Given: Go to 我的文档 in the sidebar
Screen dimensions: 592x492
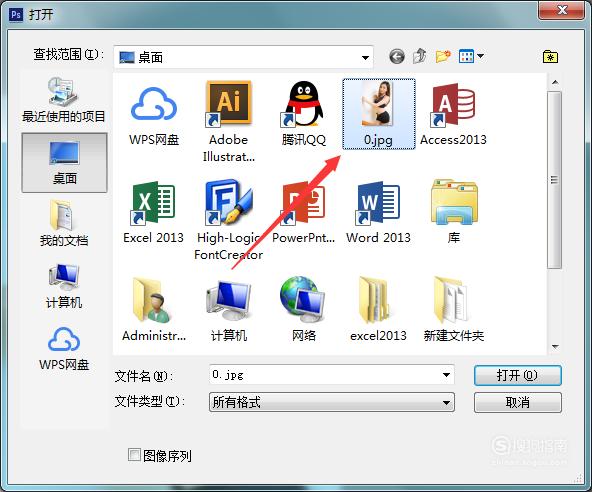Looking at the screenshot, I should (x=64, y=224).
